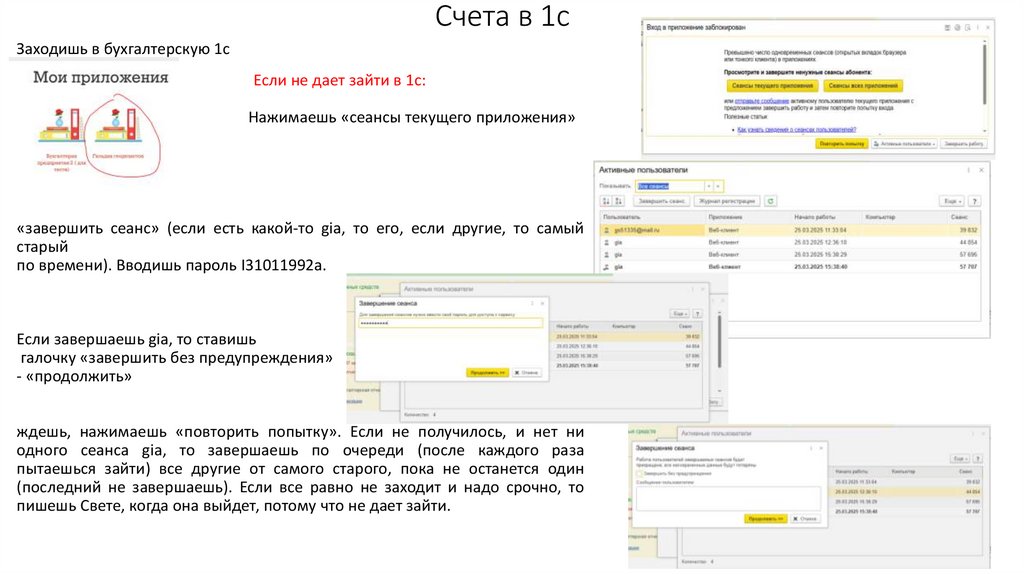
Task: Click the third title bar icon of blocked login dialog
Action: (968, 27)
